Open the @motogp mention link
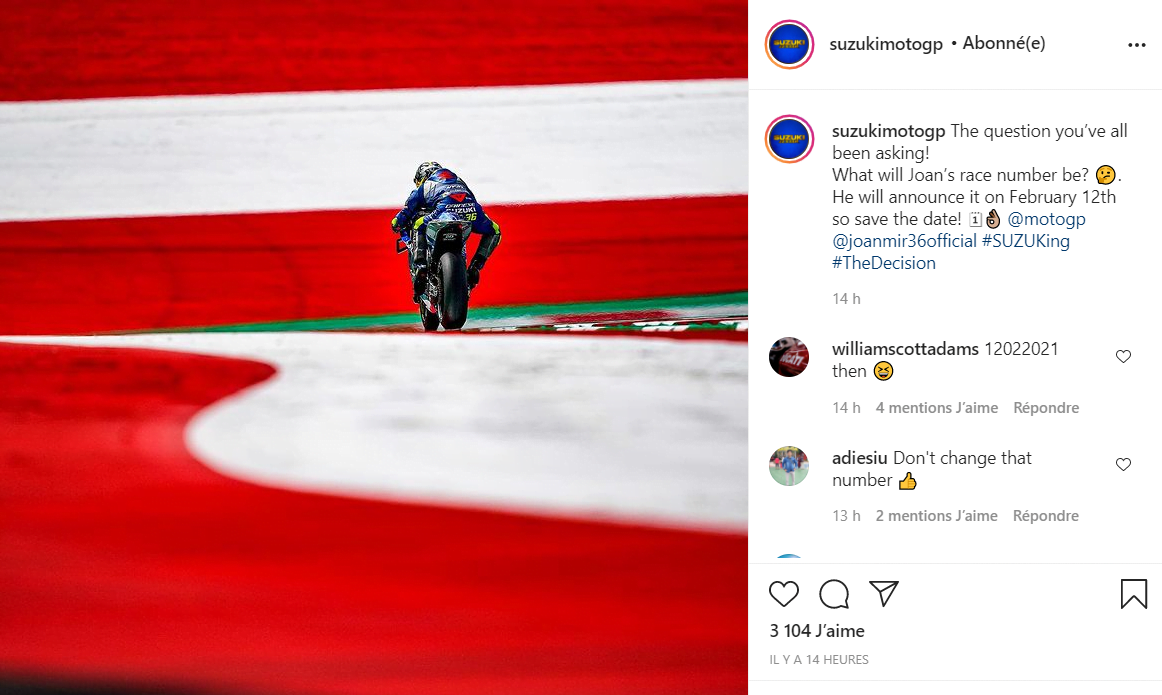 pos(1046,219)
